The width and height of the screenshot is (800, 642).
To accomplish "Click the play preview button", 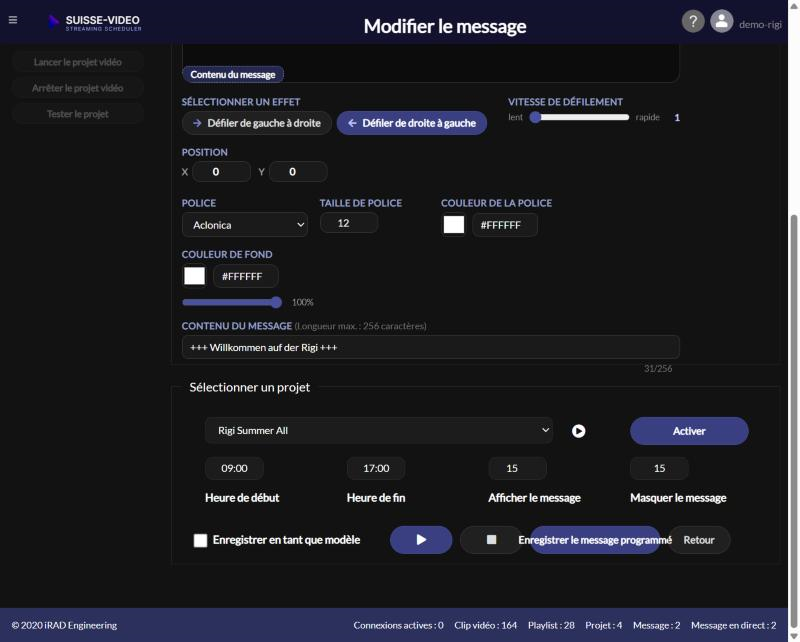I will pyautogui.click(x=421, y=540).
